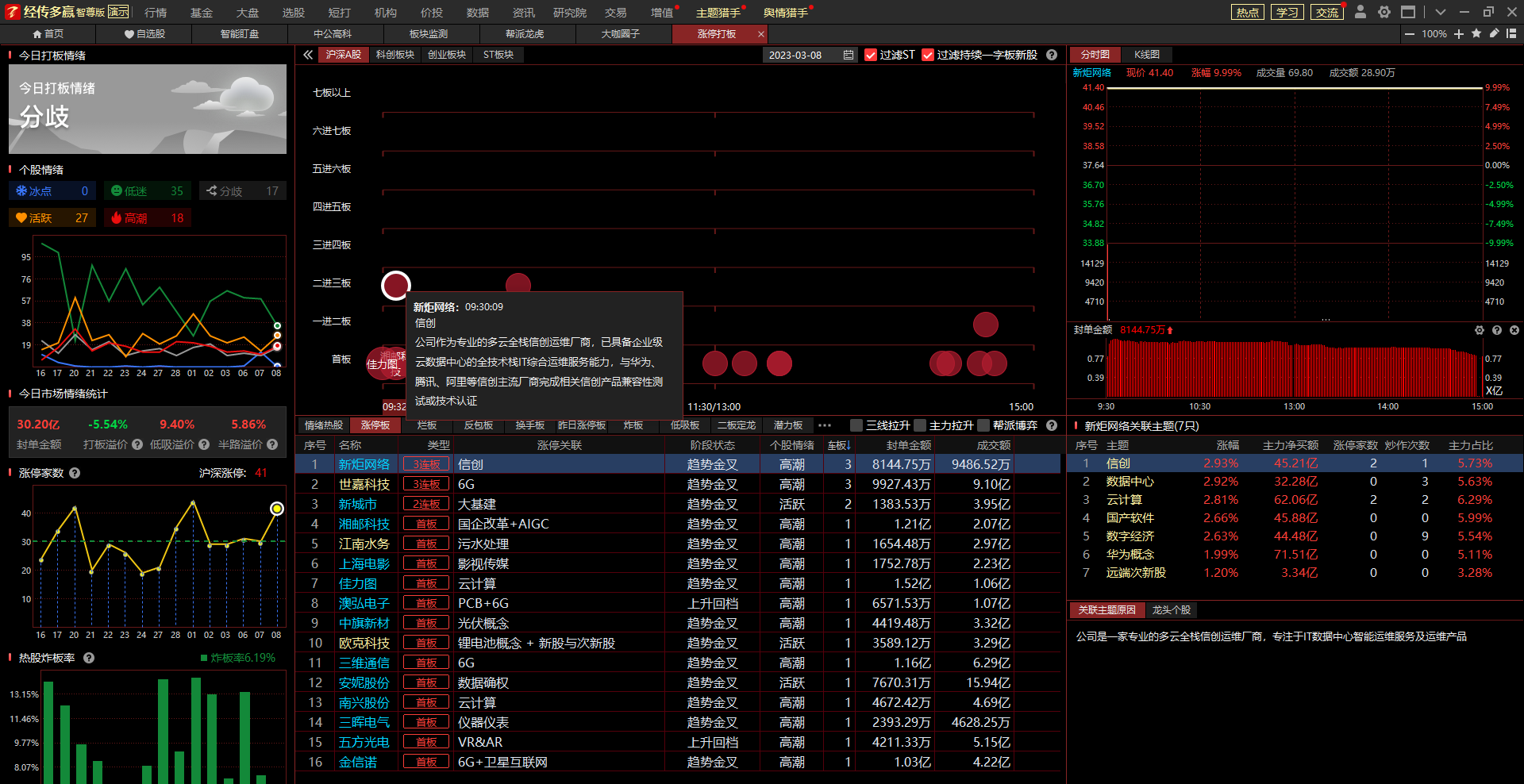1524x784 pixels.
Task: Open stock link 湘邮科技
Action: [x=364, y=524]
